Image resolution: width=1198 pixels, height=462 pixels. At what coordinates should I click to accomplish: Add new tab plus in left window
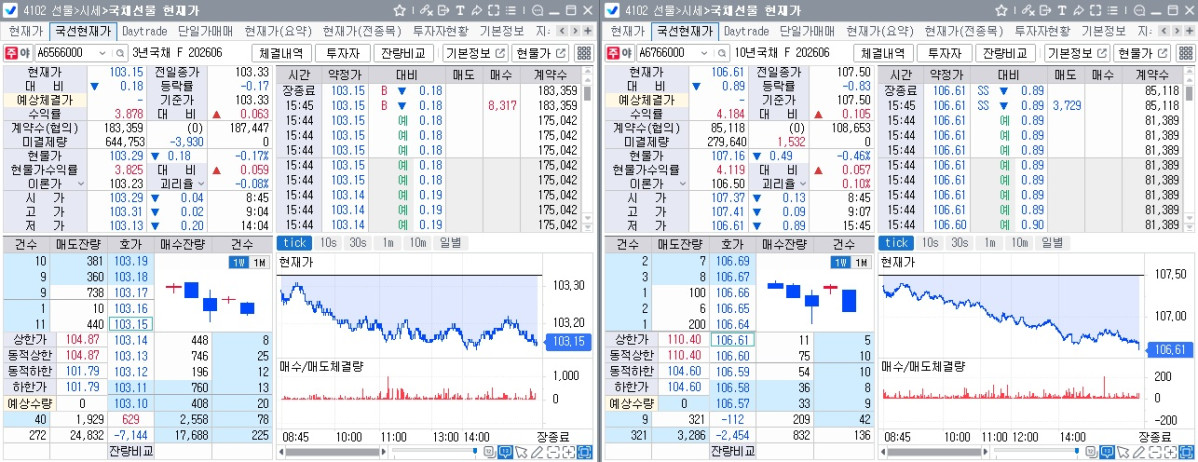(588, 31)
